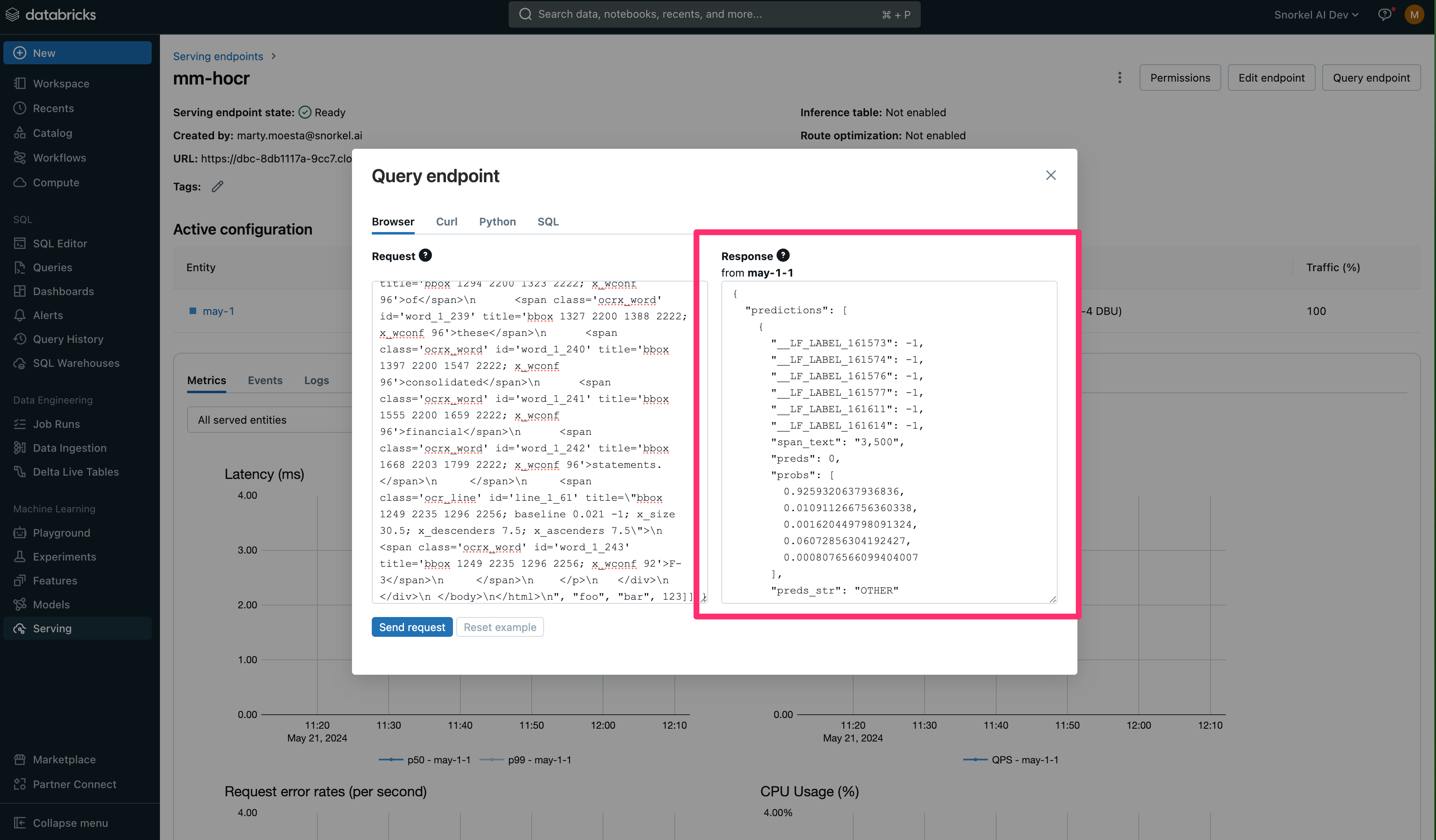Click the Response box resize handle
Viewport: 1436px width, 840px height.
(x=1053, y=599)
